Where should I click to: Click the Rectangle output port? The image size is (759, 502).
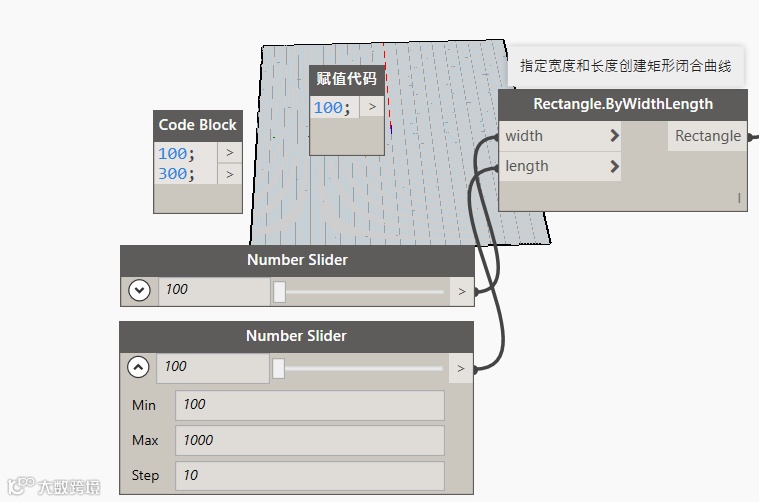pyautogui.click(x=707, y=136)
